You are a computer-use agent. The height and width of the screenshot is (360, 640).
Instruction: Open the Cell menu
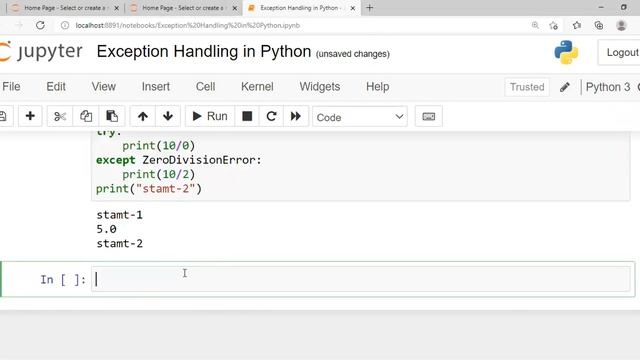[205, 87]
